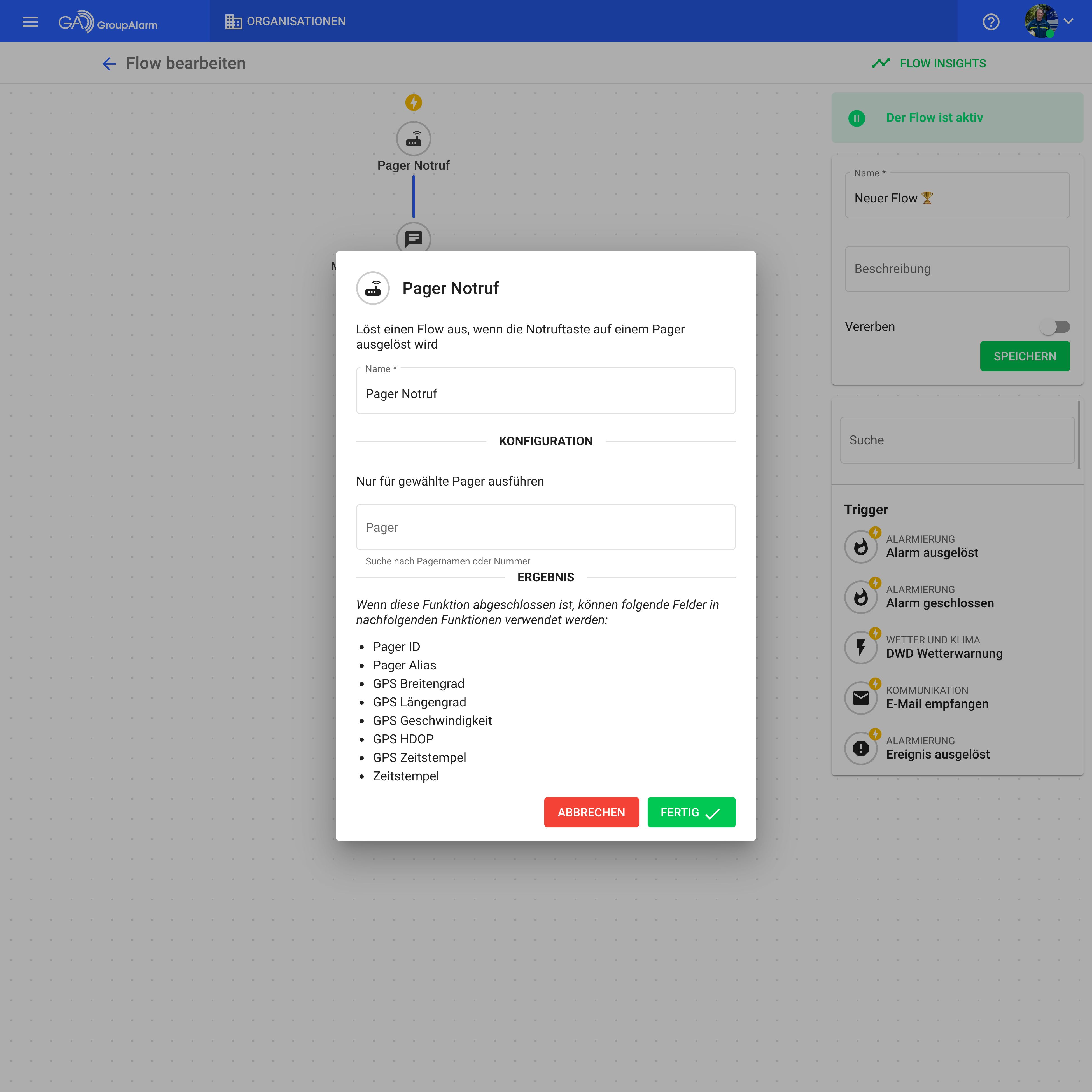The height and width of the screenshot is (1092, 1092).
Task: Click the pause icon beside flow status
Action: click(x=856, y=118)
